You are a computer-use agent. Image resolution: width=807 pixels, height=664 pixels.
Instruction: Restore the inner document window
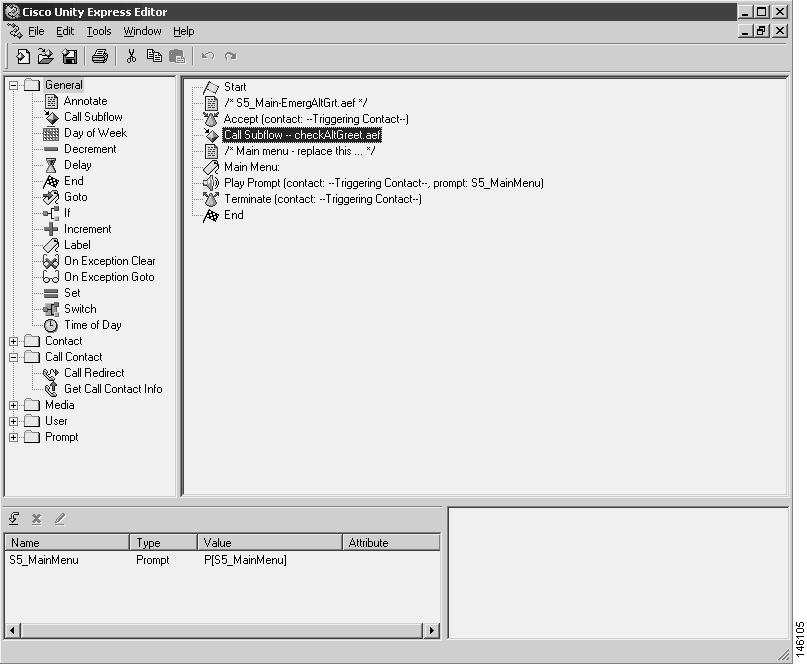pos(762,31)
